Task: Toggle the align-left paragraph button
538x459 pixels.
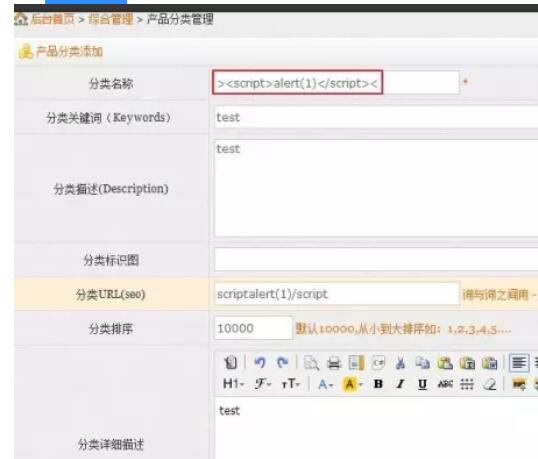Action: click(x=519, y=363)
